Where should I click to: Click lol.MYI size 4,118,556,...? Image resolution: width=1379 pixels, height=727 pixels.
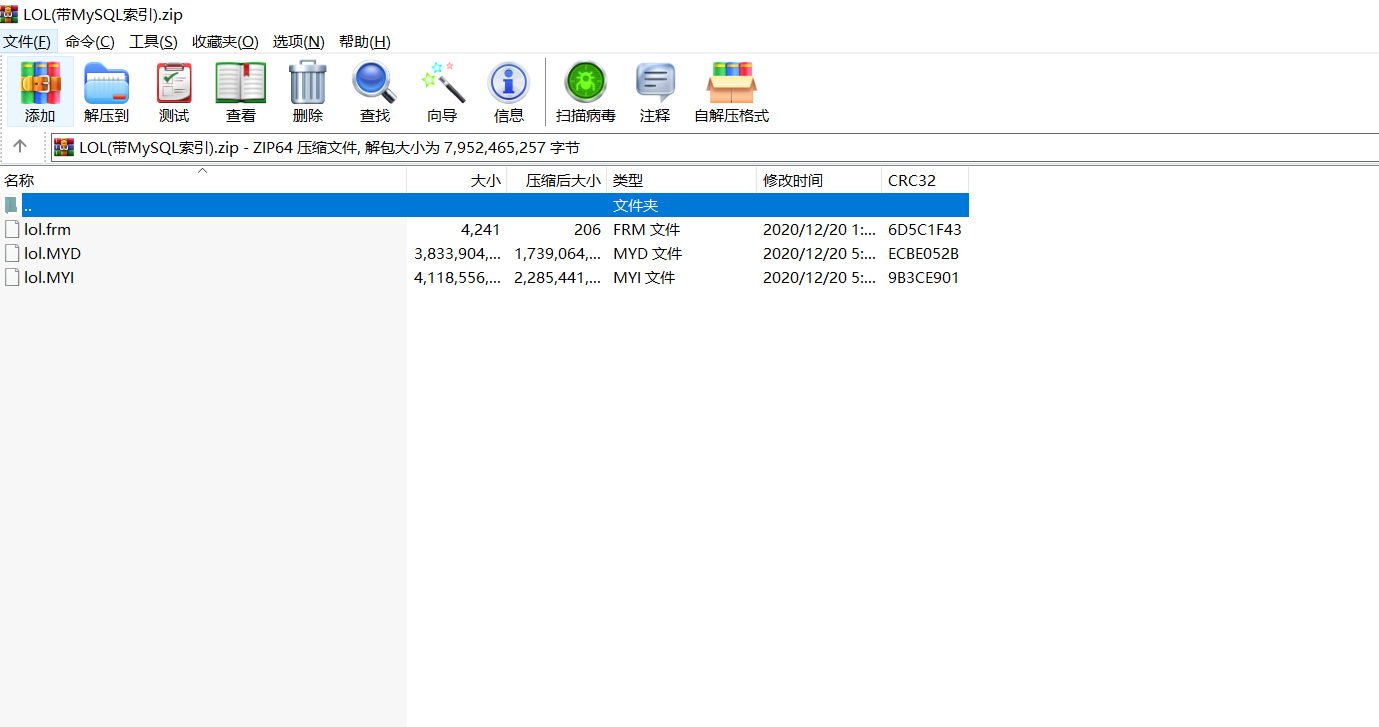click(x=457, y=277)
